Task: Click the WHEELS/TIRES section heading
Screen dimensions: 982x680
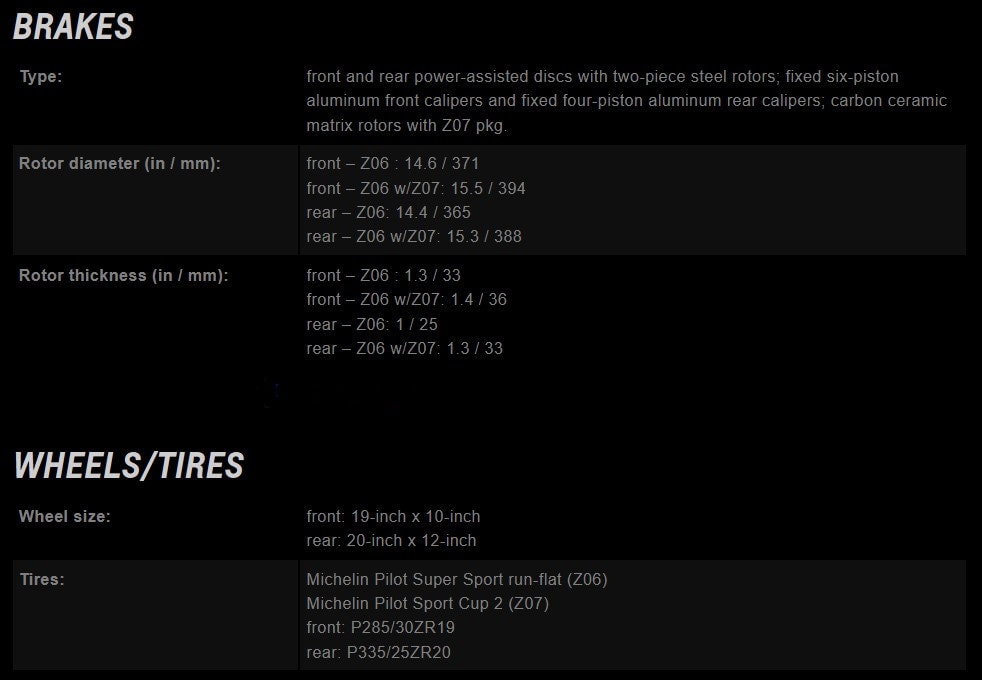Action: pos(128,466)
